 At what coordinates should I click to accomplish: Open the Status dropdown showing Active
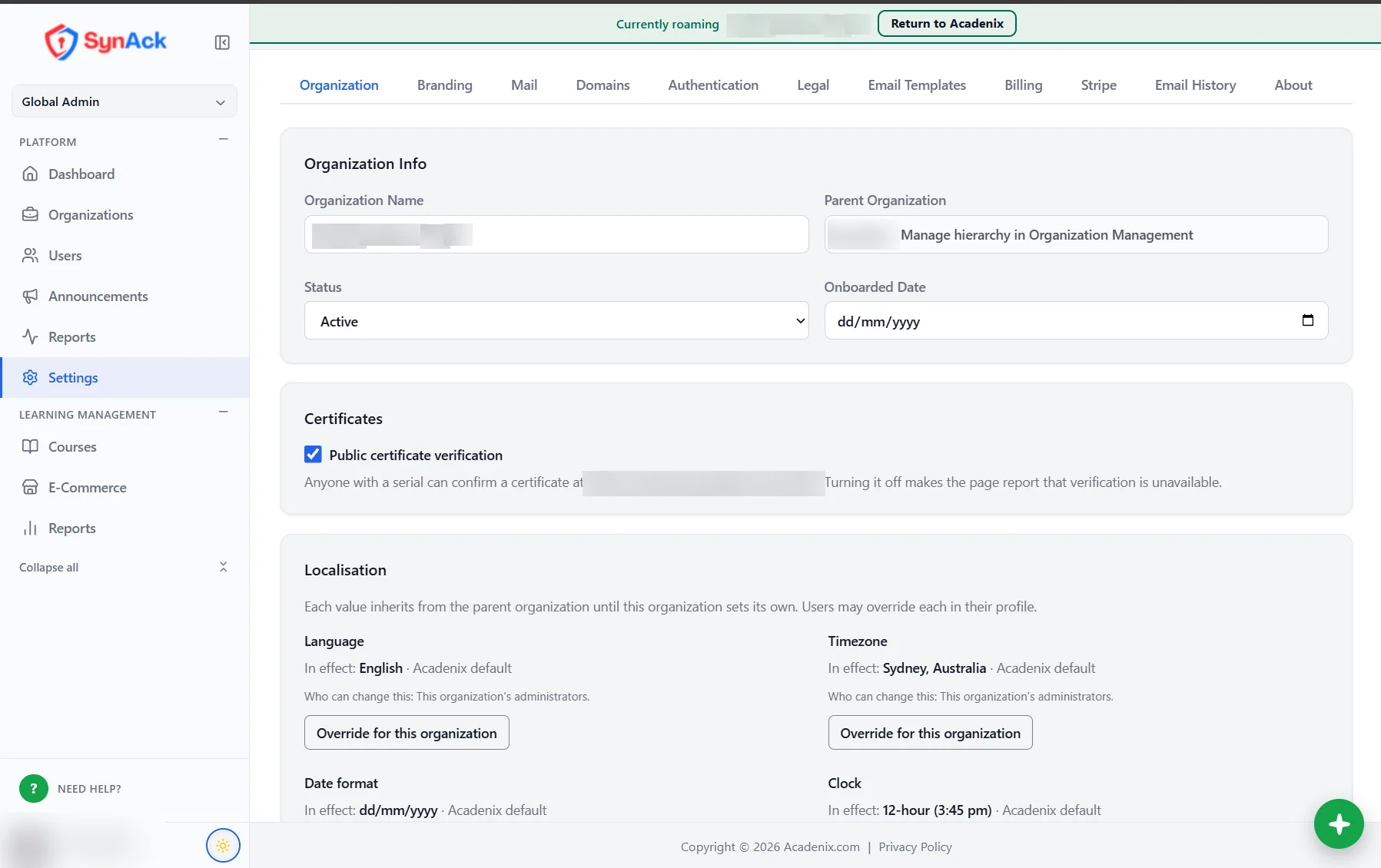coord(556,320)
